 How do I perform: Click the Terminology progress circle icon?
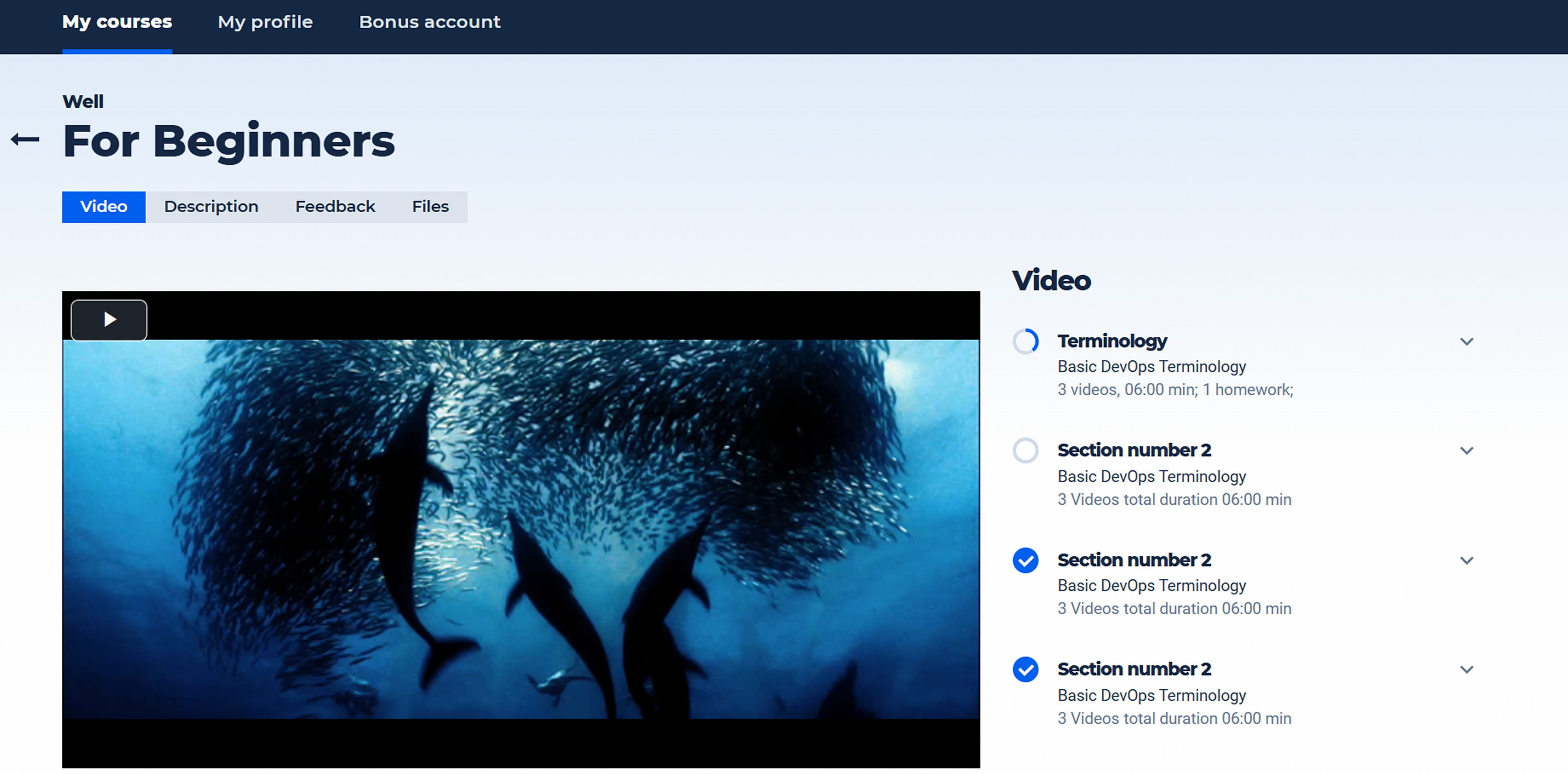tap(1026, 341)
